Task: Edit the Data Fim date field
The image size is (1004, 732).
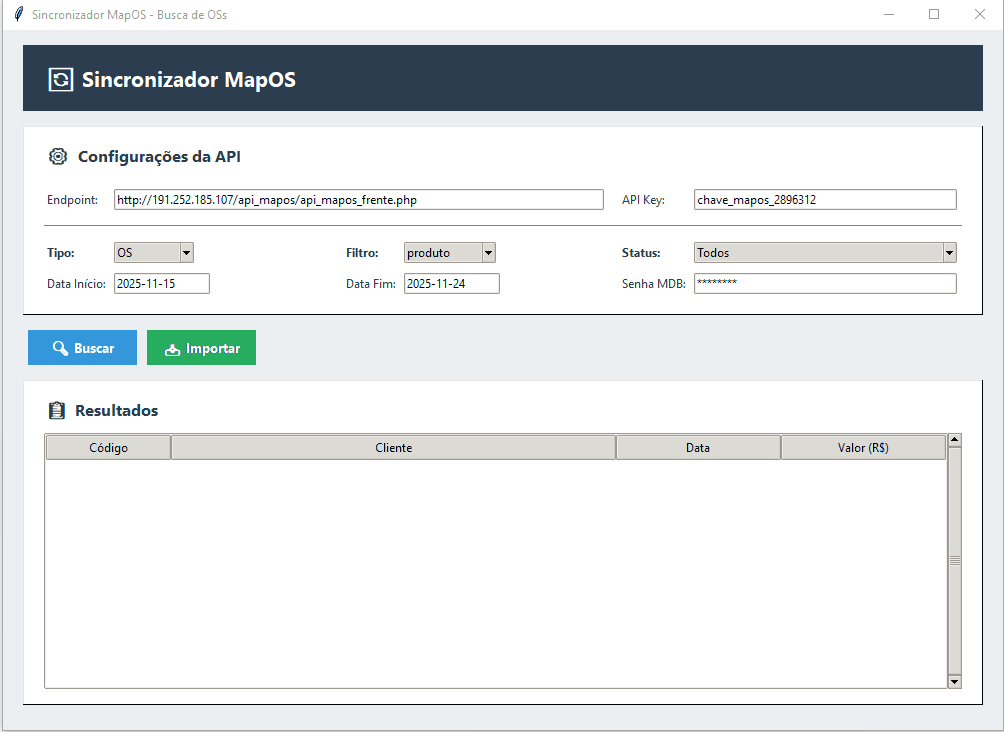Action: [x=451, y=284]
